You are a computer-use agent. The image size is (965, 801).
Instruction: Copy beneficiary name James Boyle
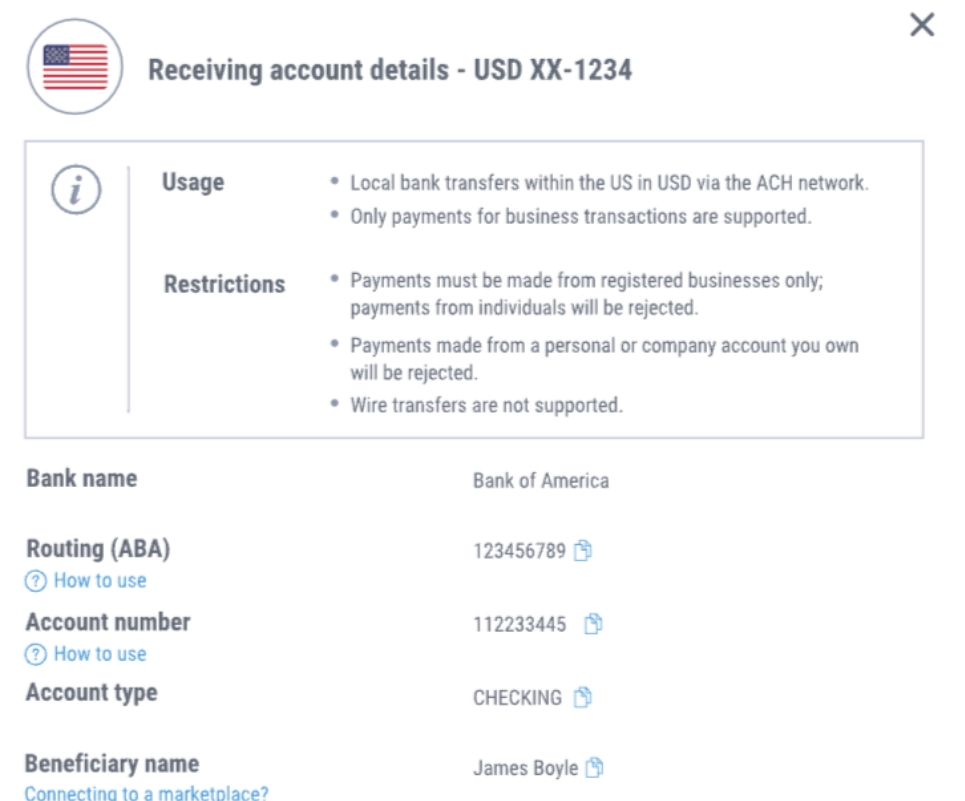[594, 767]
